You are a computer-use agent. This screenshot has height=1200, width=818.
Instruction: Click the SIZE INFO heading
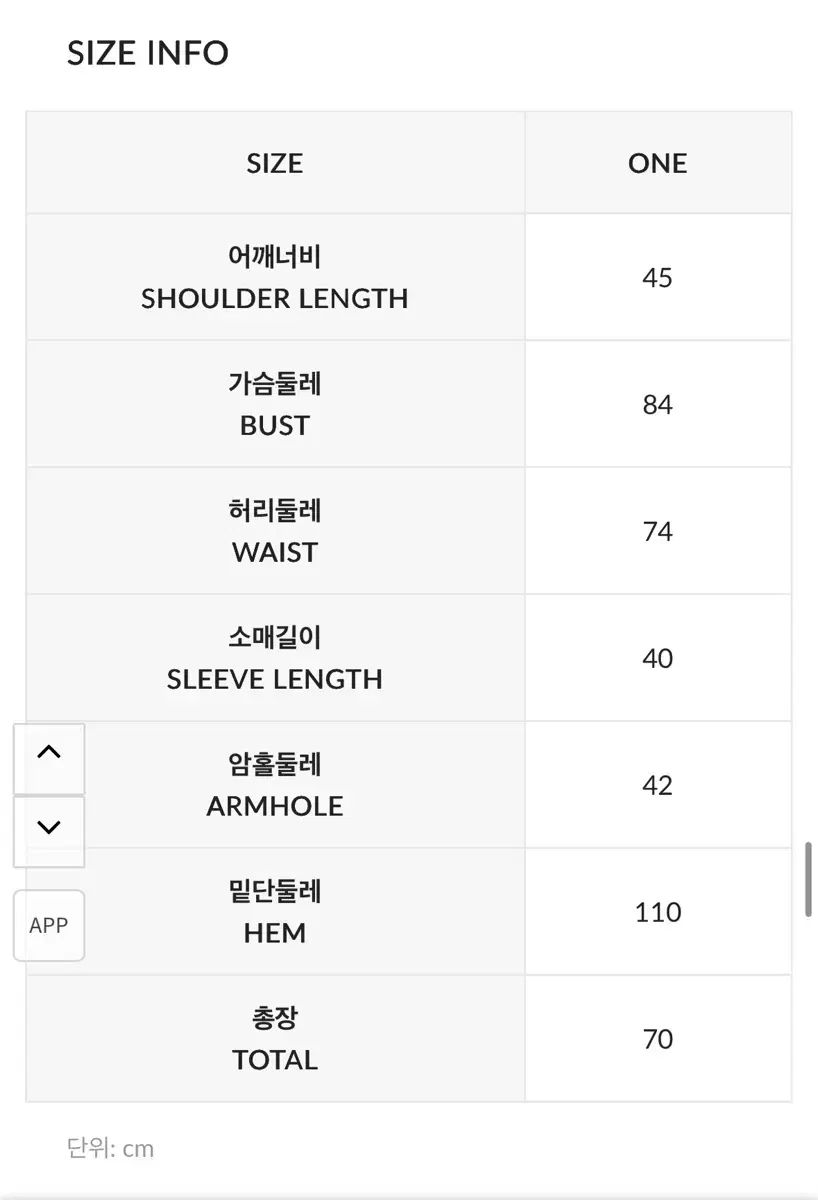pyautogui.click(x=148, y=53)
